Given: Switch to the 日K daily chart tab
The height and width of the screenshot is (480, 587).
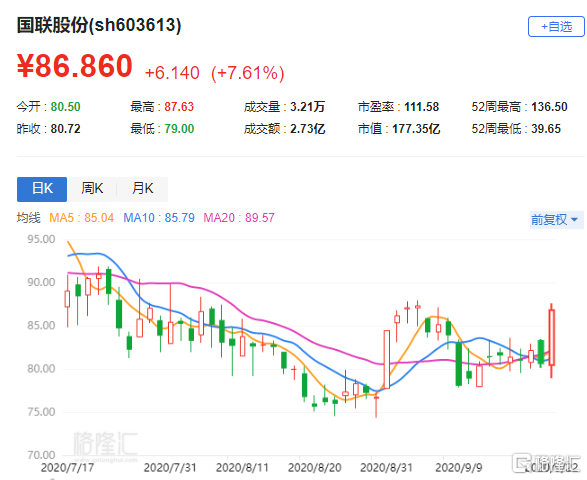Looking at the screenshot, I should click(42, 189).
